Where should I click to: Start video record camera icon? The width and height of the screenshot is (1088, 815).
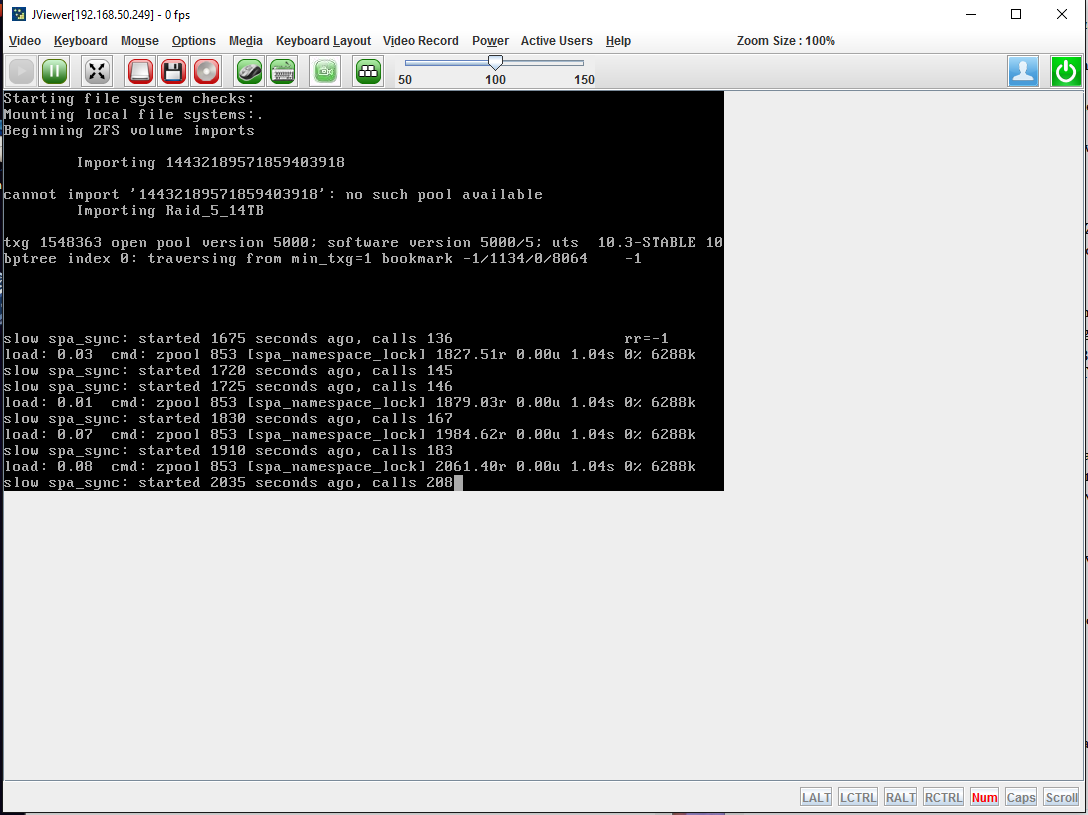click(x=325, y=71)
